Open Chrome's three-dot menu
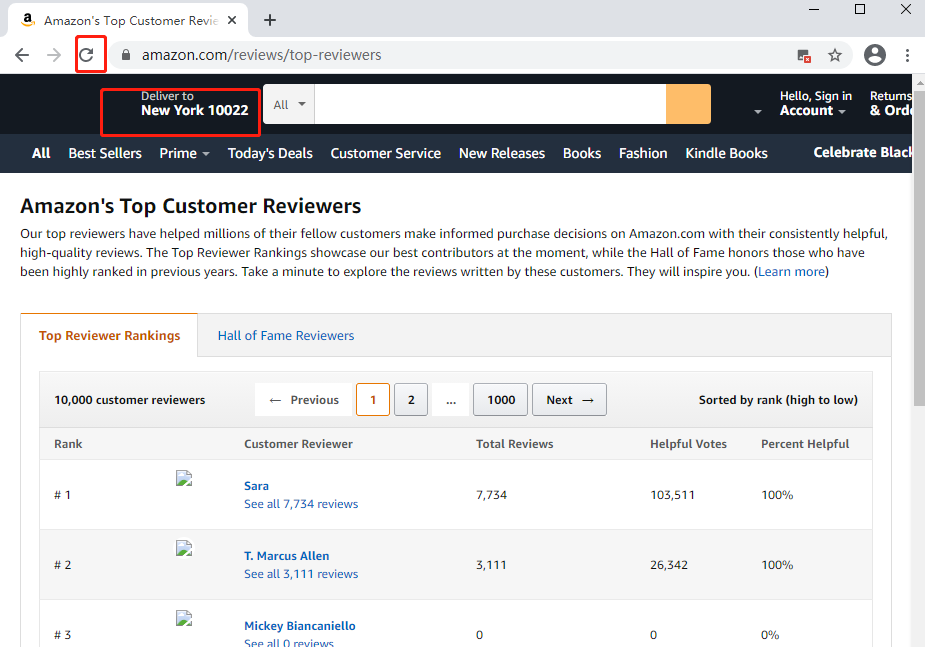925x647 pixels. coord(906,55)
